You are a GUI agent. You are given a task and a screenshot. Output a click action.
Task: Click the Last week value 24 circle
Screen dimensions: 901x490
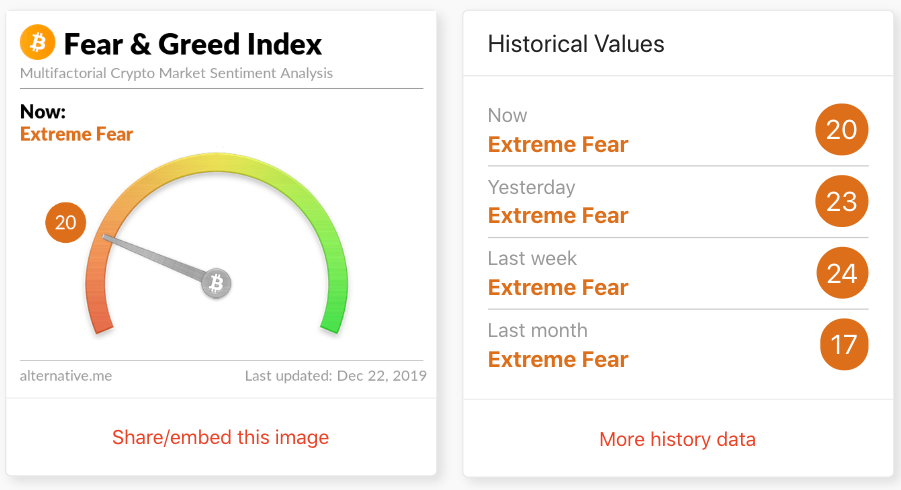tap(842, 273)
